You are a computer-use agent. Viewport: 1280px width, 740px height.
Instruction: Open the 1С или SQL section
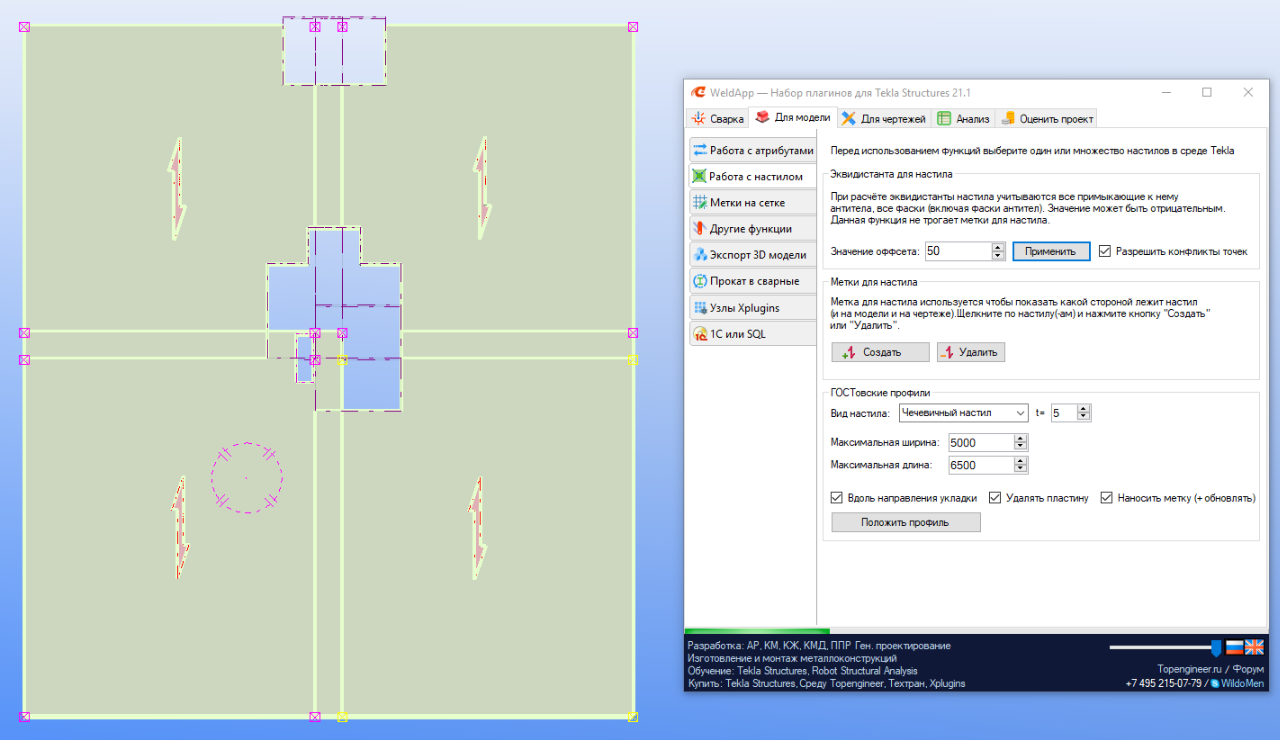pos(752,334)
